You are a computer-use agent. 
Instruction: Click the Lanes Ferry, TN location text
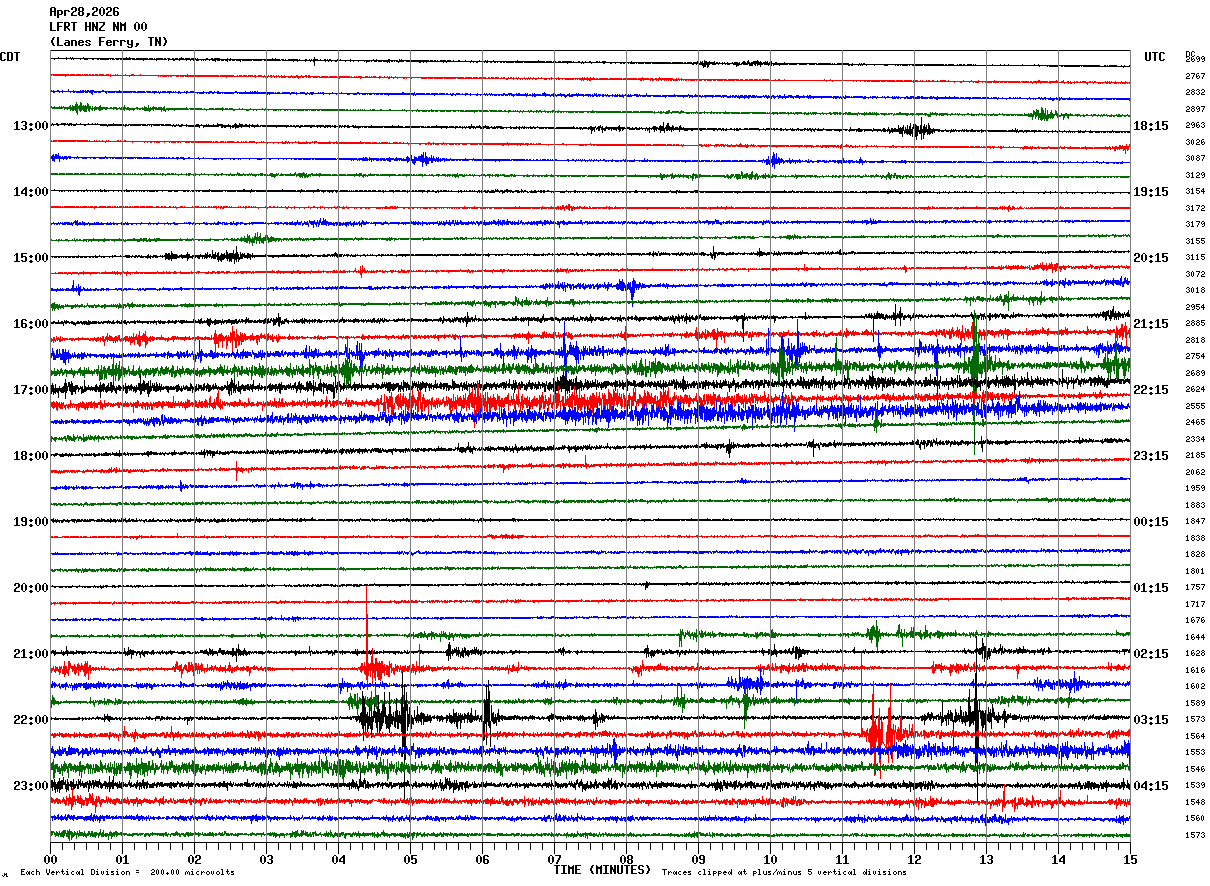point(109,42)
